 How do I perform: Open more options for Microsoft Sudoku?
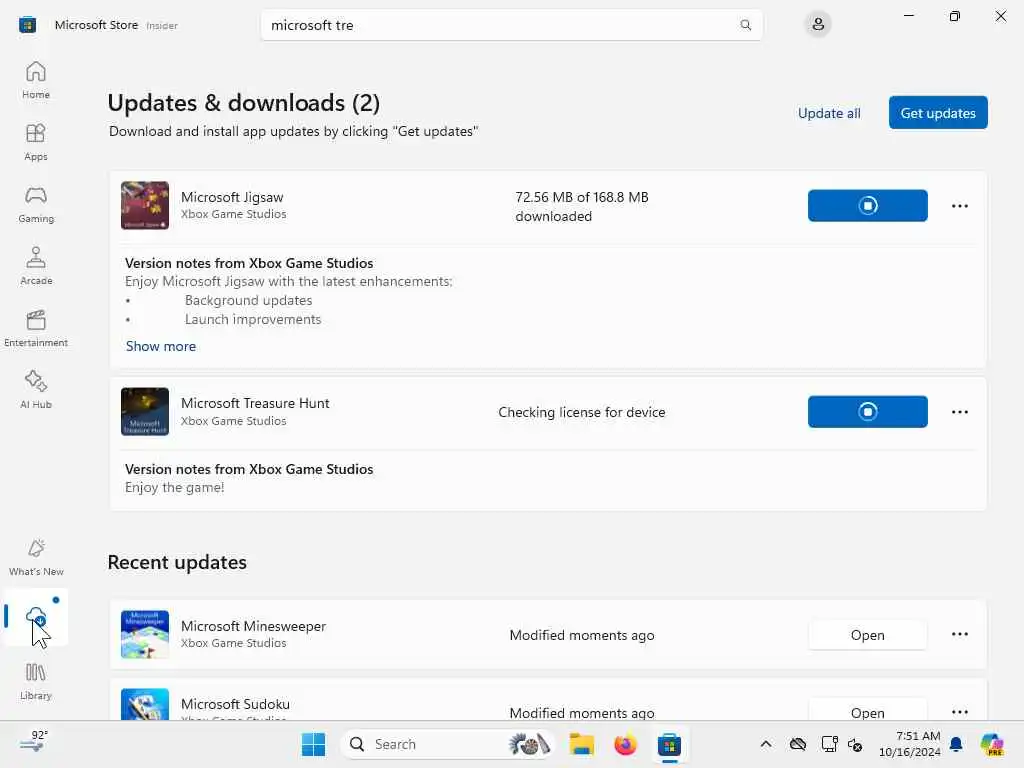click(959, 712)
